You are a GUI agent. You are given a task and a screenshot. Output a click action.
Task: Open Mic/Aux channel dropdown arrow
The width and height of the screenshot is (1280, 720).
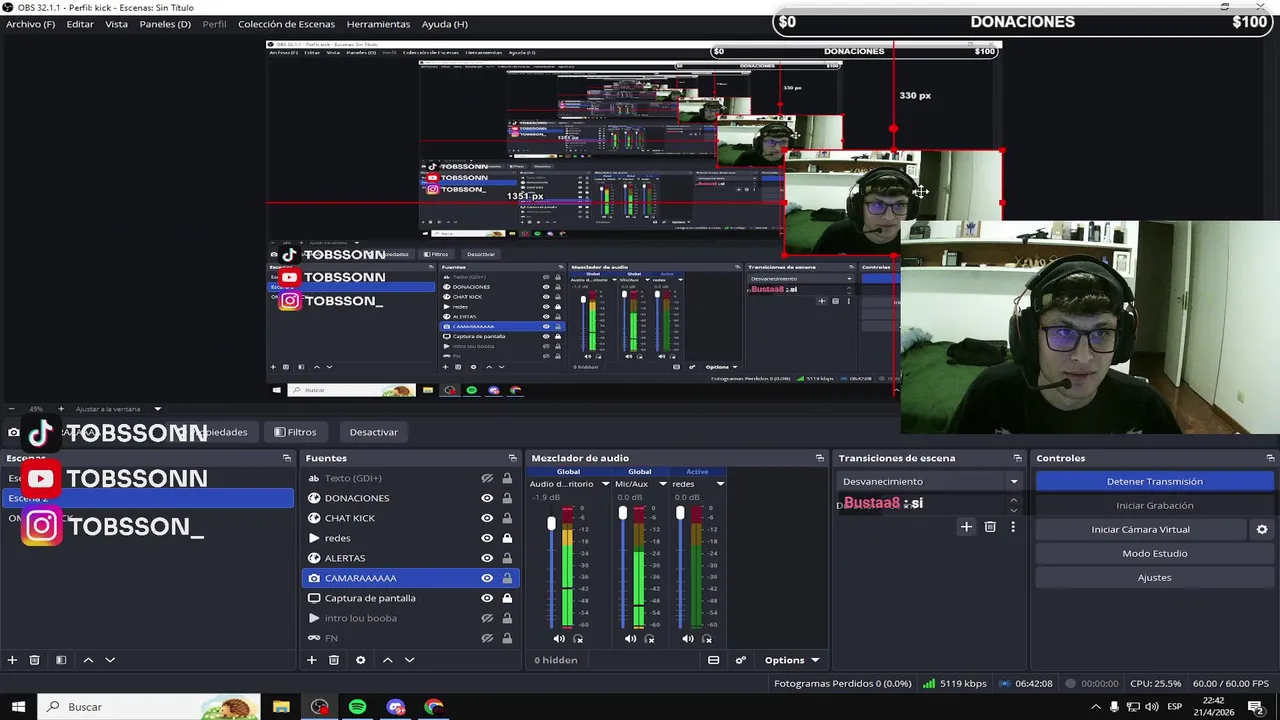pyautogui.click(x=662, y=484)
